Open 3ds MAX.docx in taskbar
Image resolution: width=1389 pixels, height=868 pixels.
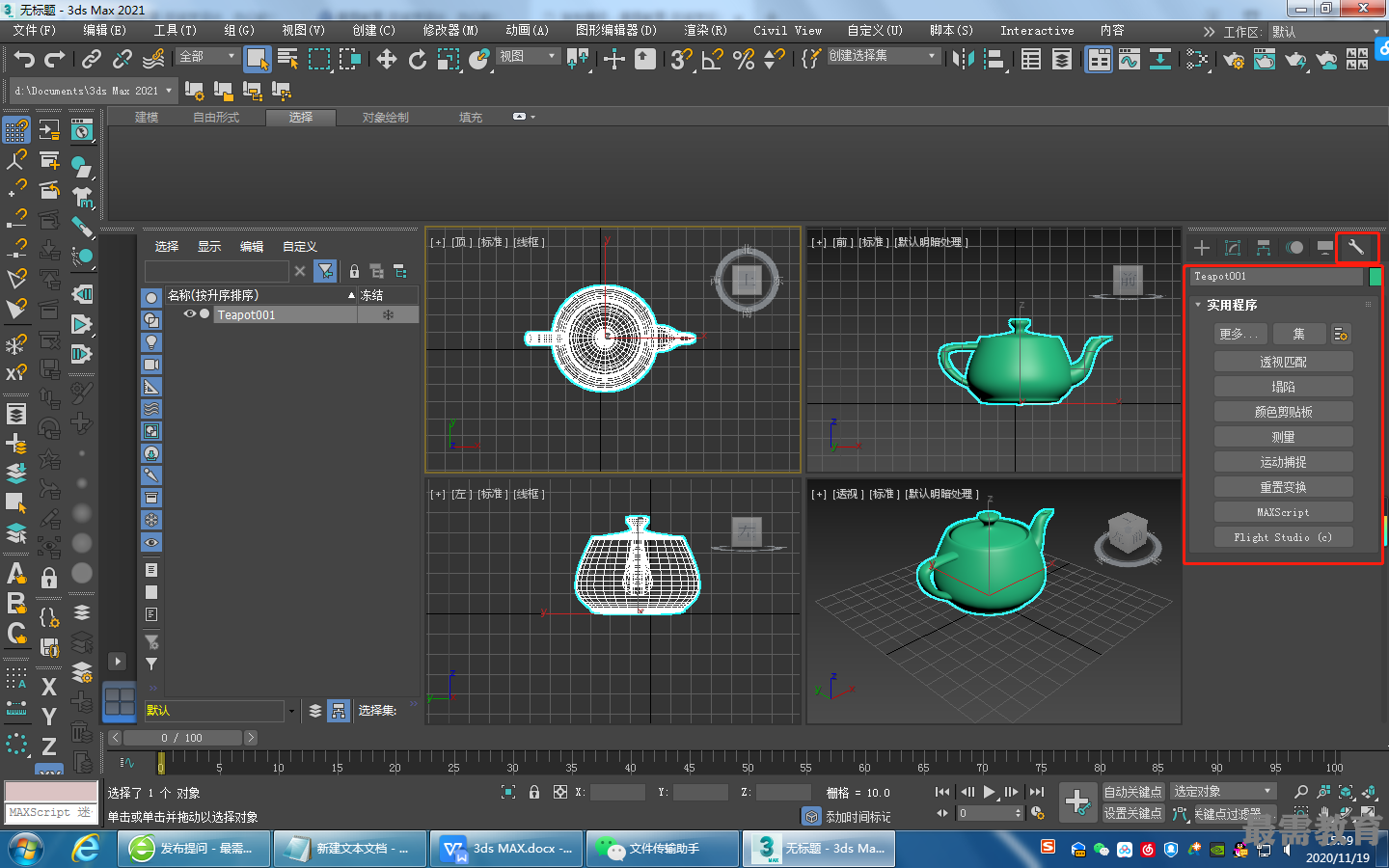point(506,849)
